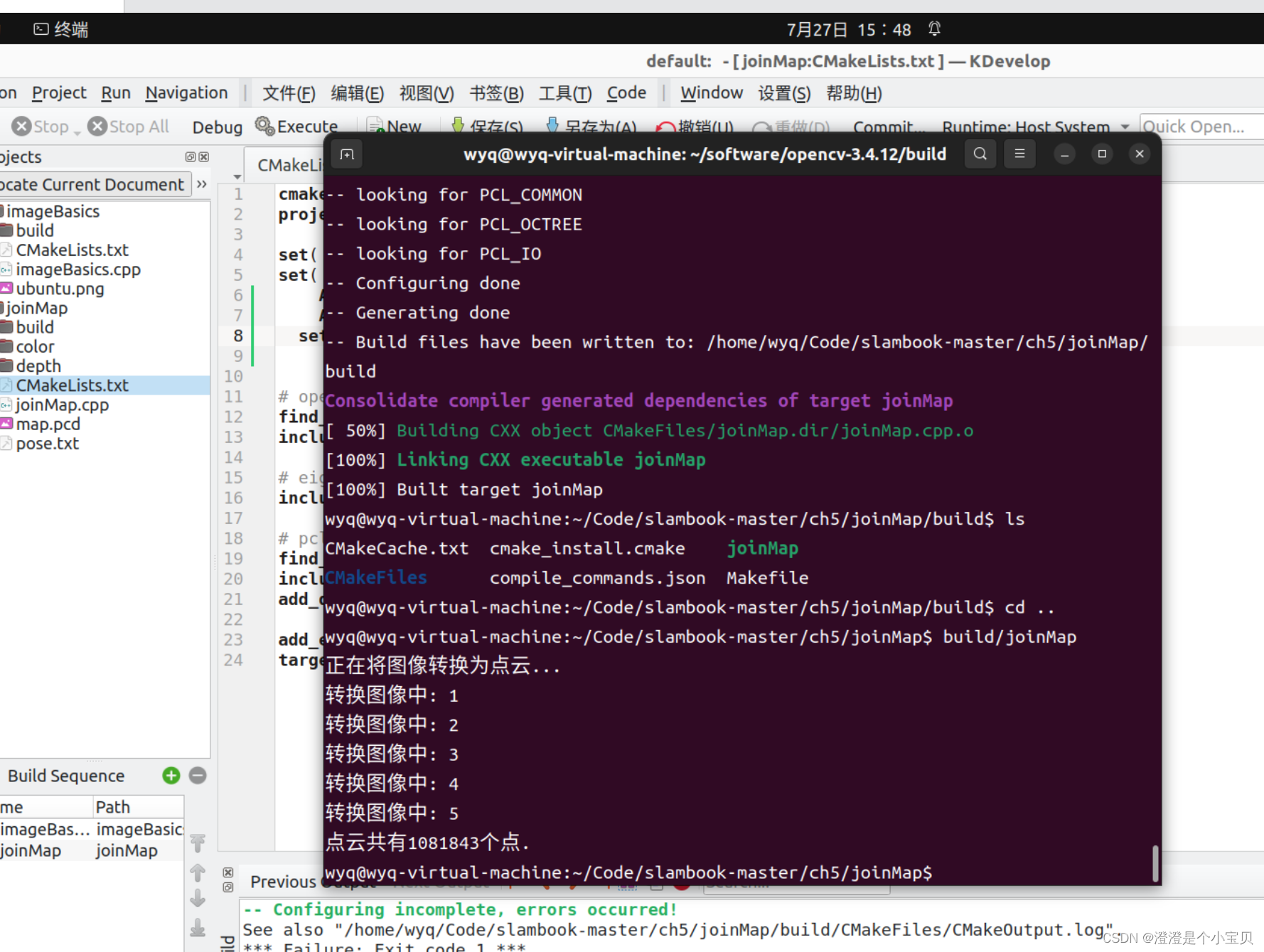Open the terminal hamburger menu
This screenshot has width=1264, height=952.
click(x=1019, y=154)
